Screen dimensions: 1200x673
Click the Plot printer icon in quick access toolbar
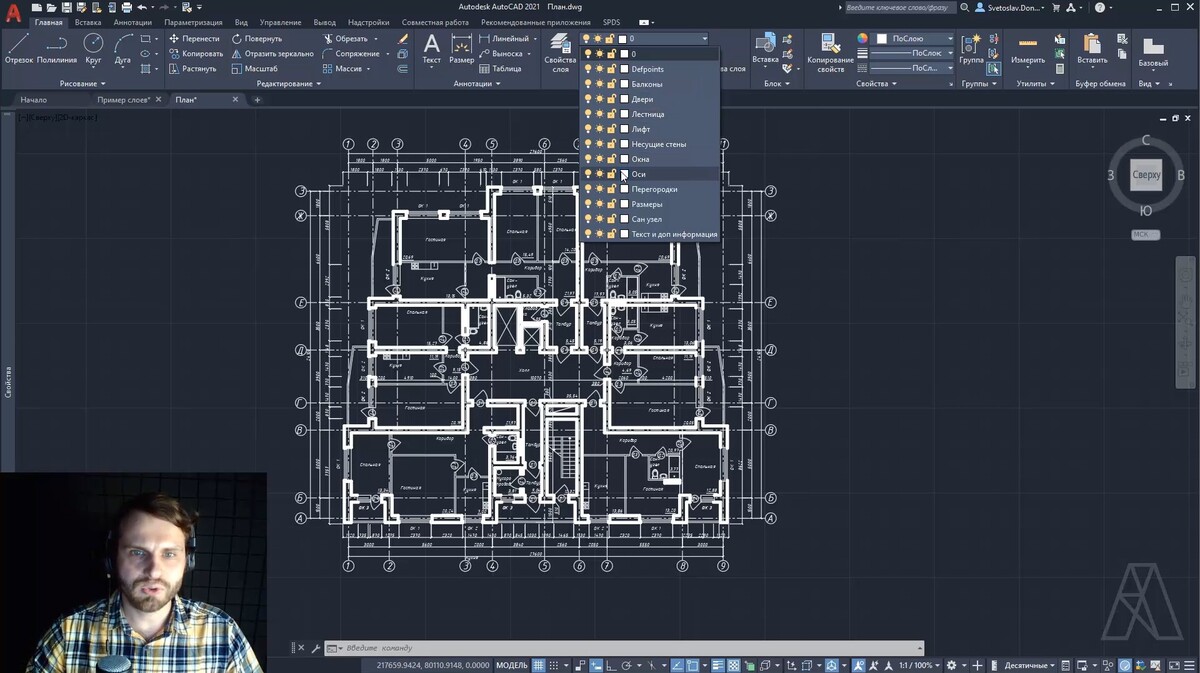127,7
